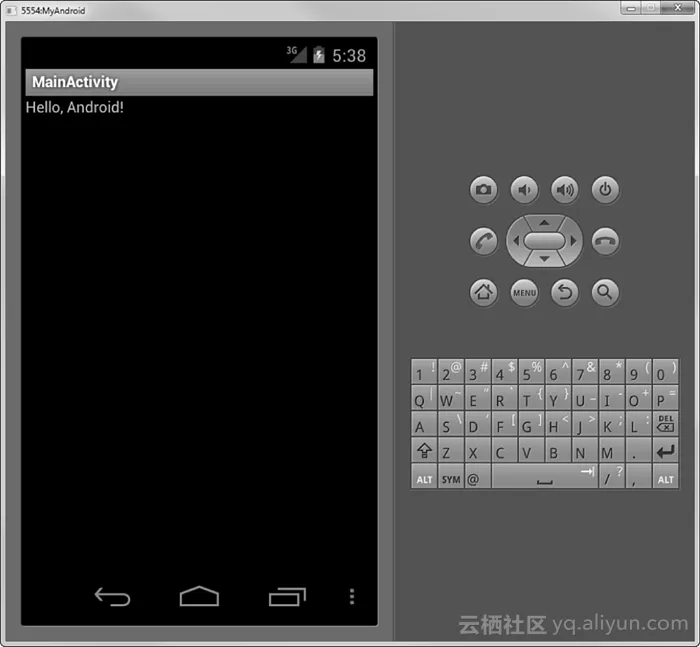700x647 pixels.
Task: Minimize the 5554:MyAndroid emulator window
Action: [631, 8]
